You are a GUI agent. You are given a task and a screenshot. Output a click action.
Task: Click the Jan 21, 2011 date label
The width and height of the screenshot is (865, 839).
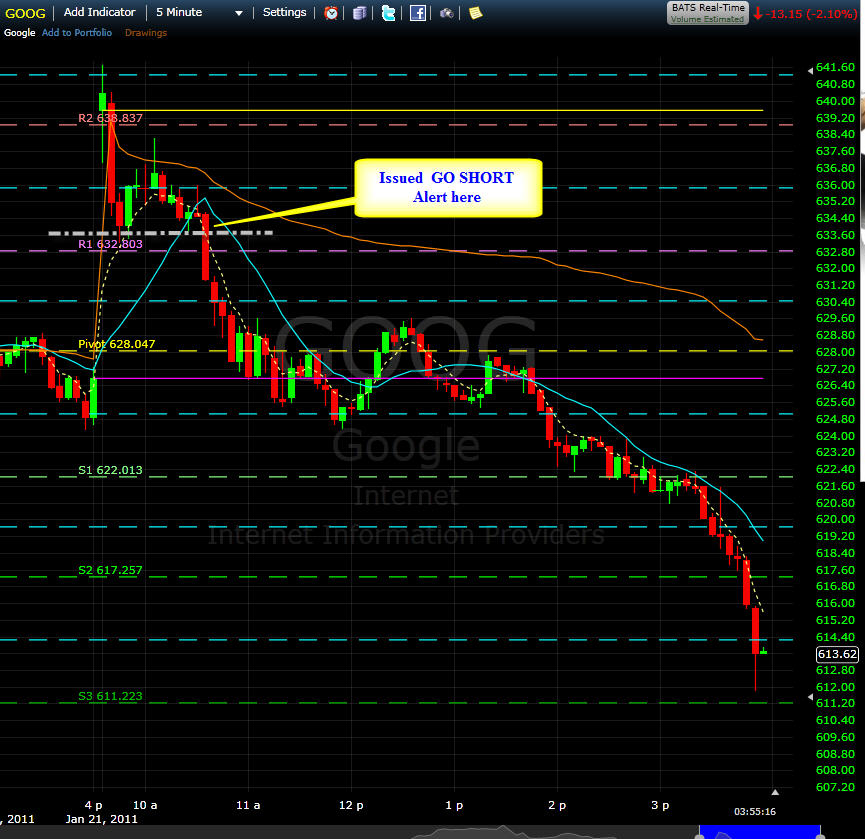click(102, 819)
